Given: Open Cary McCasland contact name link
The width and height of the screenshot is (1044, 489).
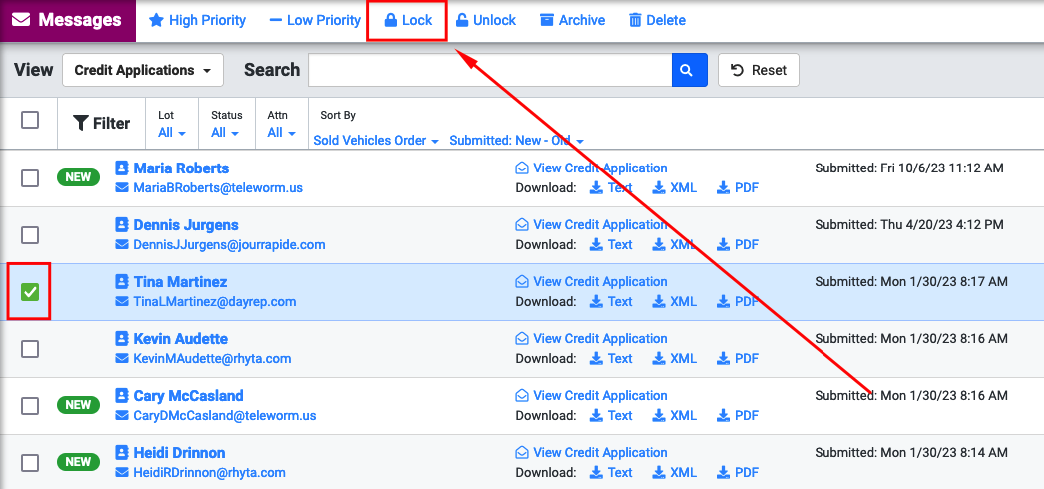Looking at the screenshot, I should coord(188,396).
